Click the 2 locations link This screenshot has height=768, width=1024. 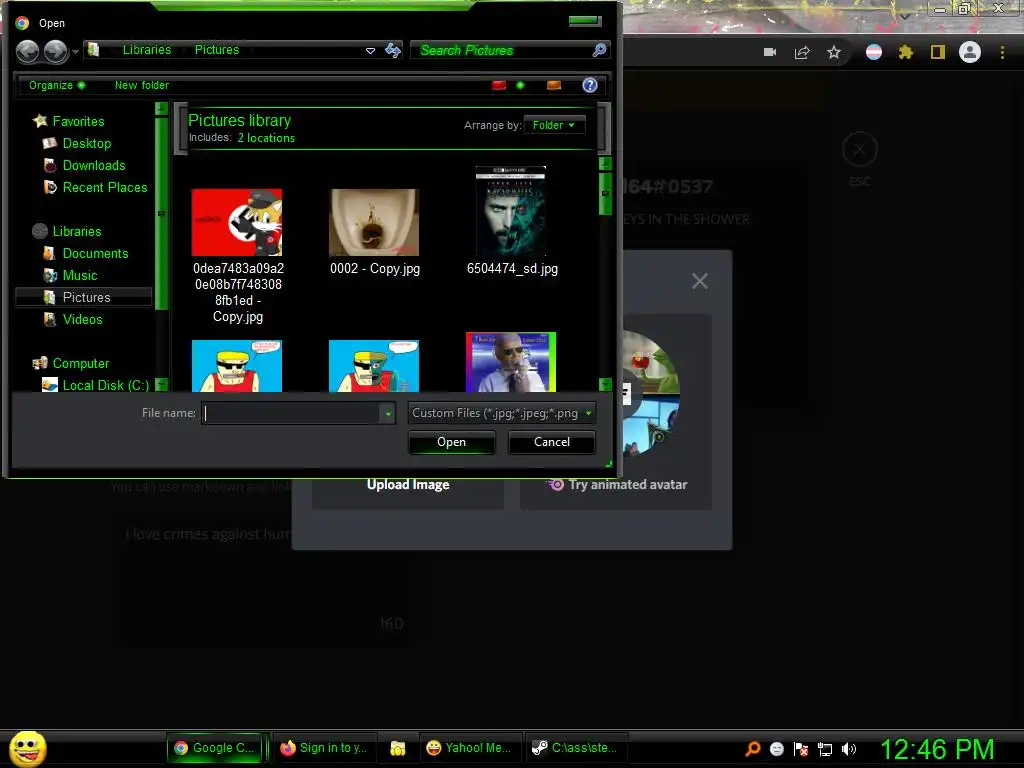coord(266,138)
